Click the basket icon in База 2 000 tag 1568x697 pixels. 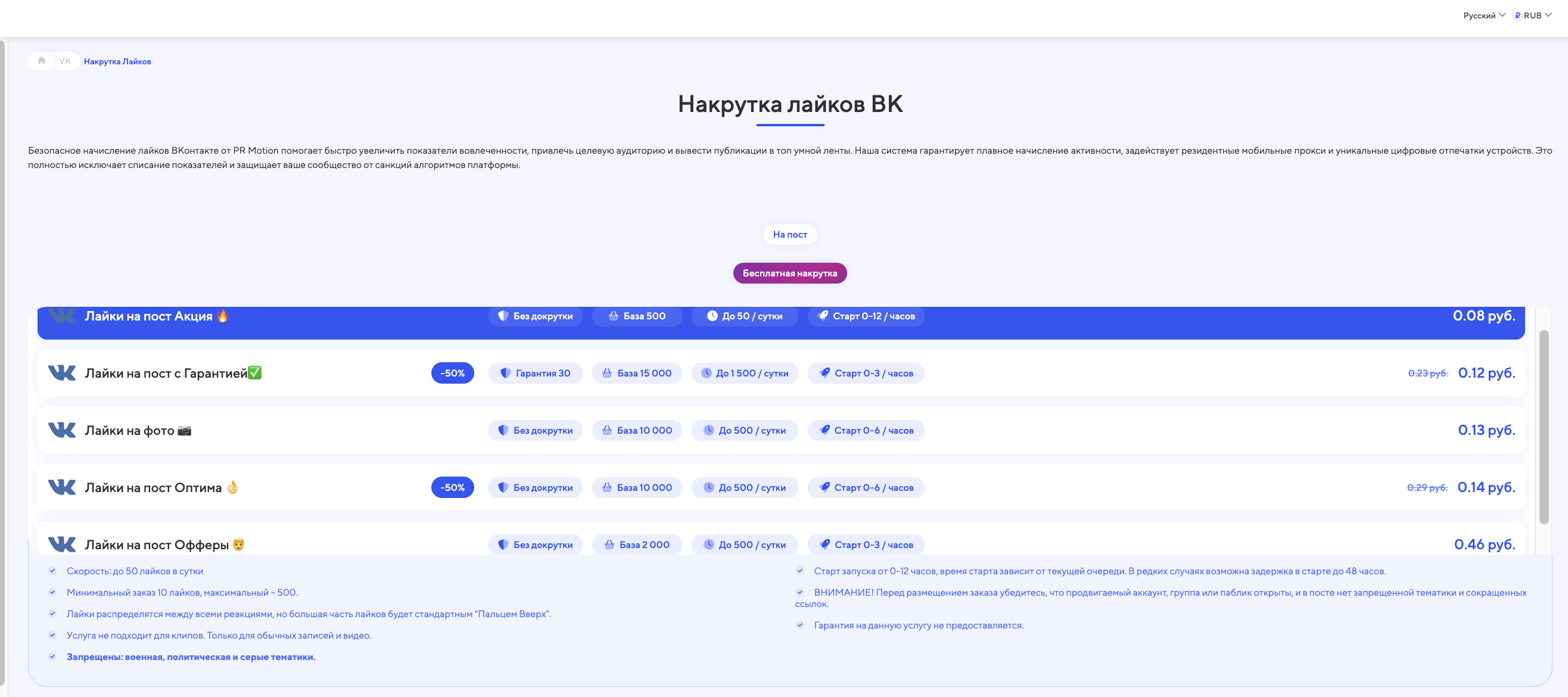click(x=609, y=544)
